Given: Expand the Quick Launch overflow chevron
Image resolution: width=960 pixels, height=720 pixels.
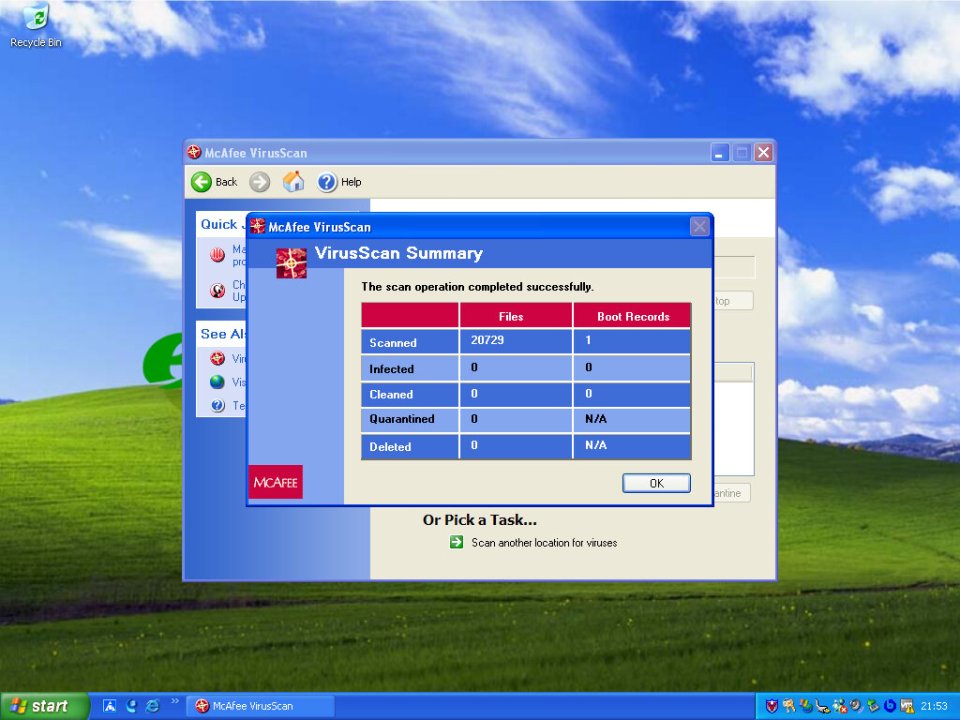Looking at the screenshot, I should [x=176, y=702].
